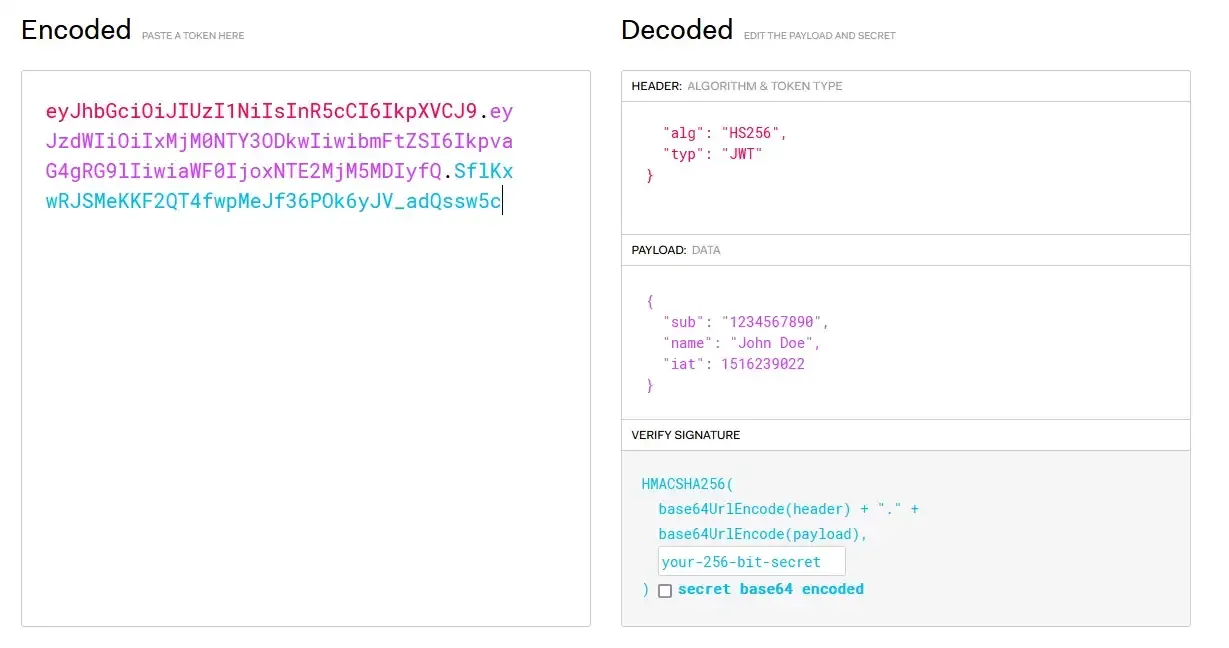Click the HEADER: ALGORITHM & TOKEN TYPE label
This screenshot has width=1229, height=648.
pos(737,86)
